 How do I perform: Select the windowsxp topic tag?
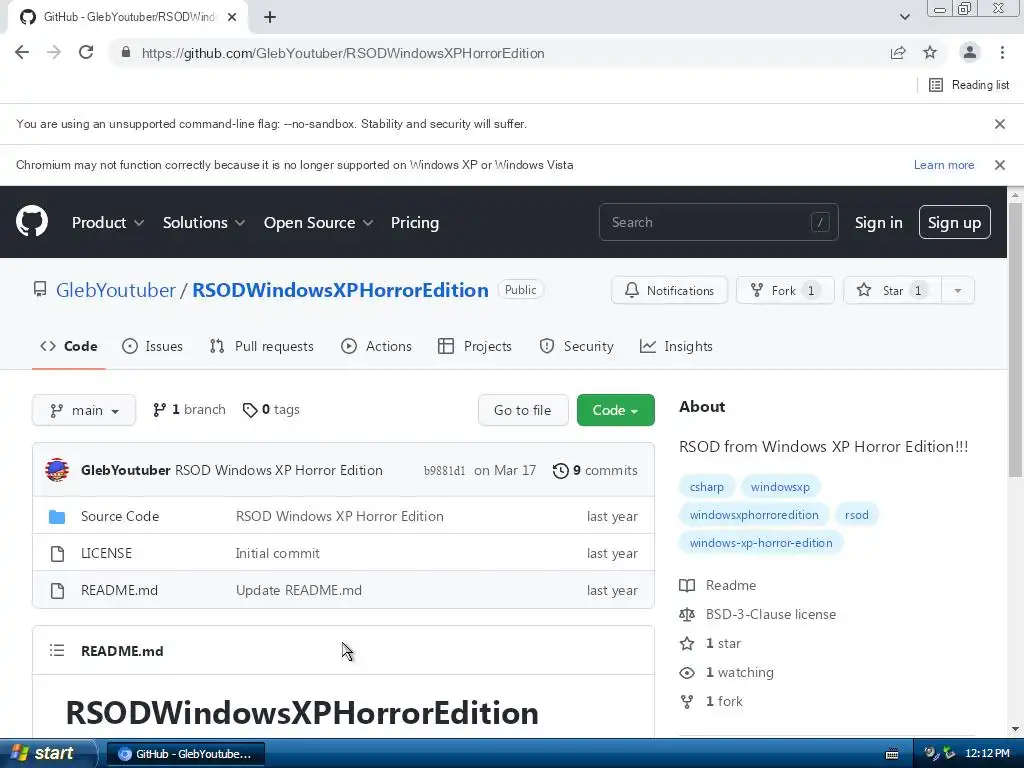pos(780,487)
